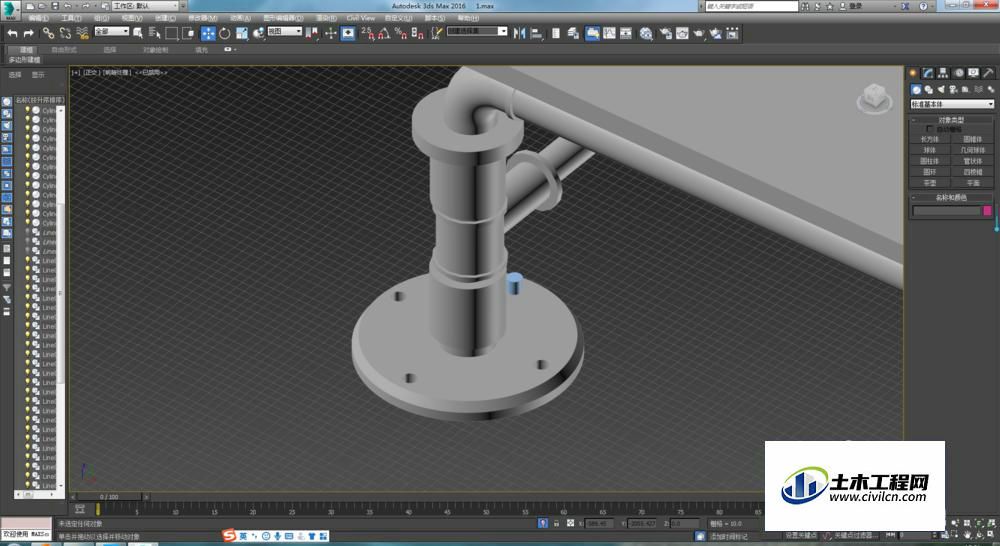The height and width of the screenshot is (546, 1000).
Task: Open the Select by Name dialog
Action: click(154, 33)
